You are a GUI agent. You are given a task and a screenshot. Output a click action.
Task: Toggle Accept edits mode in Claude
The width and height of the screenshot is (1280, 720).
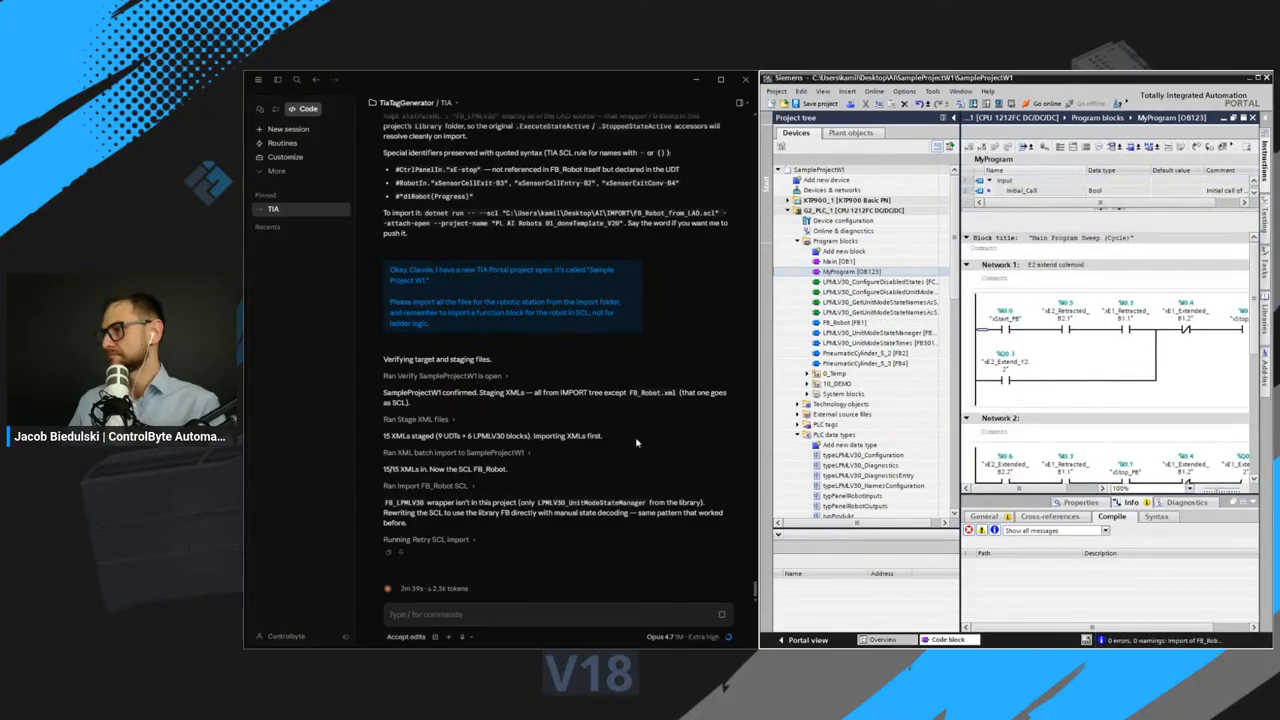coord(406,637)
